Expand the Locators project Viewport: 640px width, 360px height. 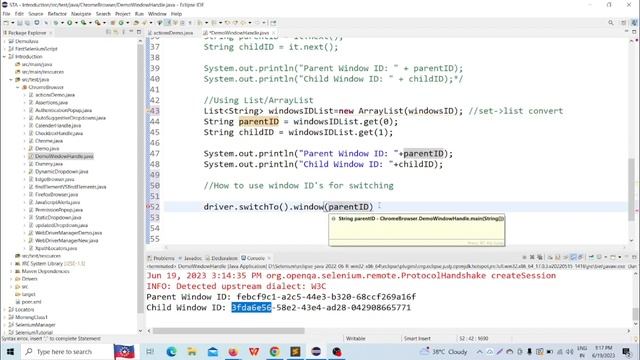click(4, 310)
